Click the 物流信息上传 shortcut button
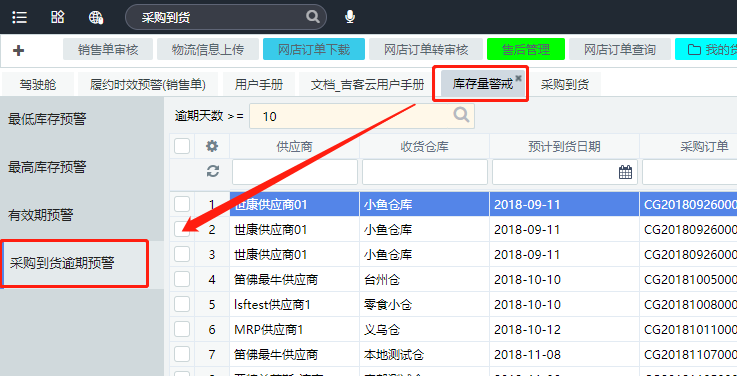Viewport: 737px width, 376px height. (208, 49)
